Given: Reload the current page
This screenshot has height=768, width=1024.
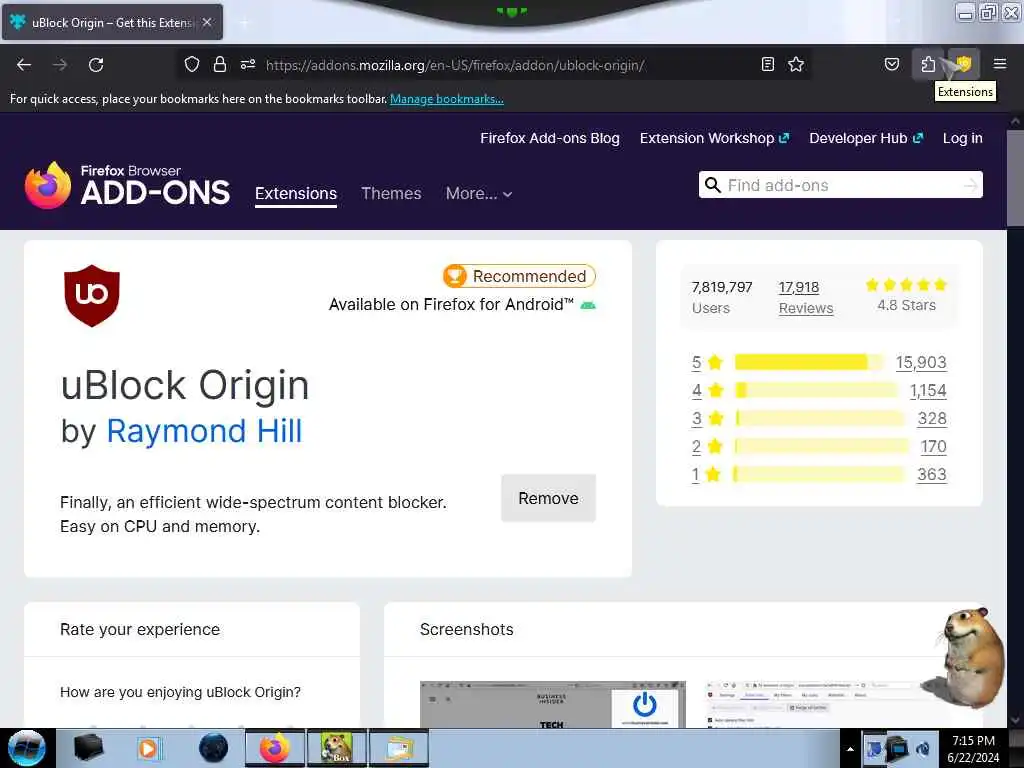Looking at the screenshot, I should [x=96, y=65].
